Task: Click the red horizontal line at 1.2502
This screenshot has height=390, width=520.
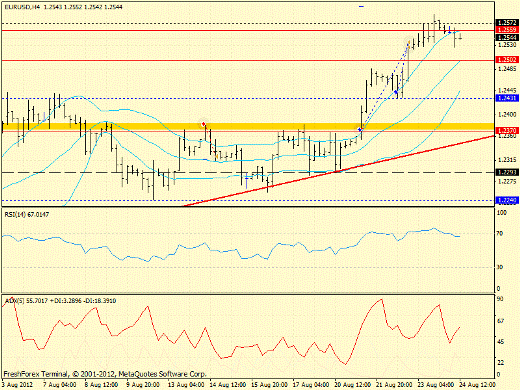Action: 248,60
